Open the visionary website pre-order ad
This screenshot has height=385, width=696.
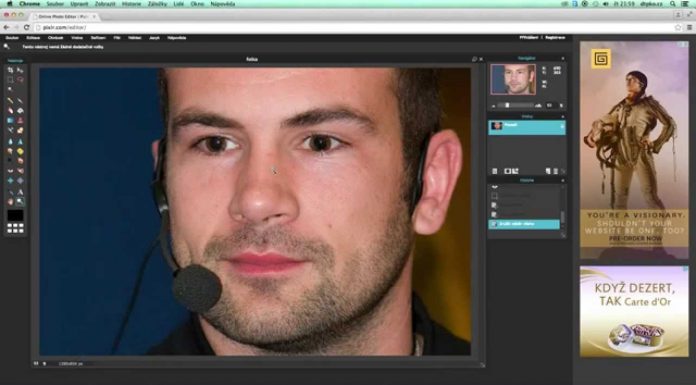[x=634, y=150]
